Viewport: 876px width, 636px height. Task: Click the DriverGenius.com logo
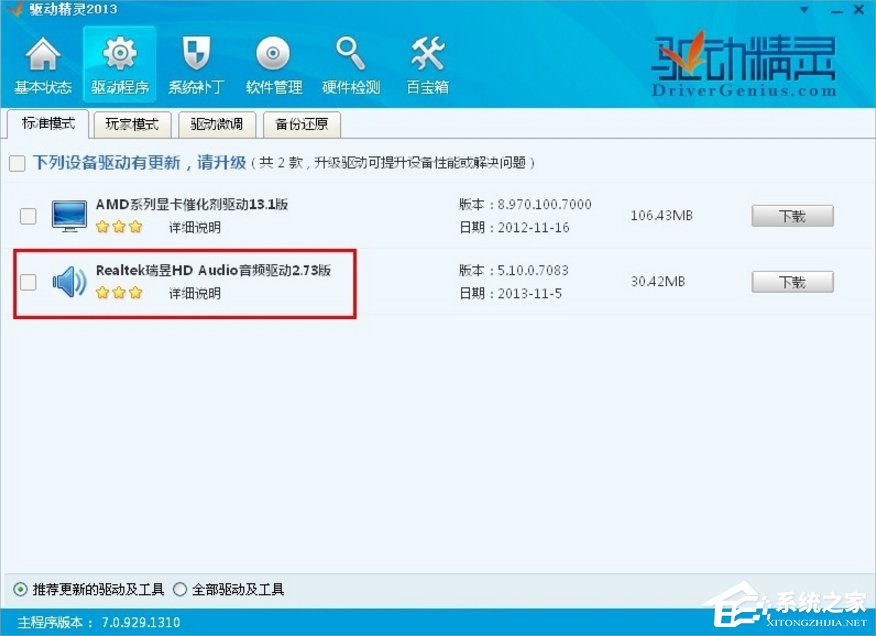744,62
